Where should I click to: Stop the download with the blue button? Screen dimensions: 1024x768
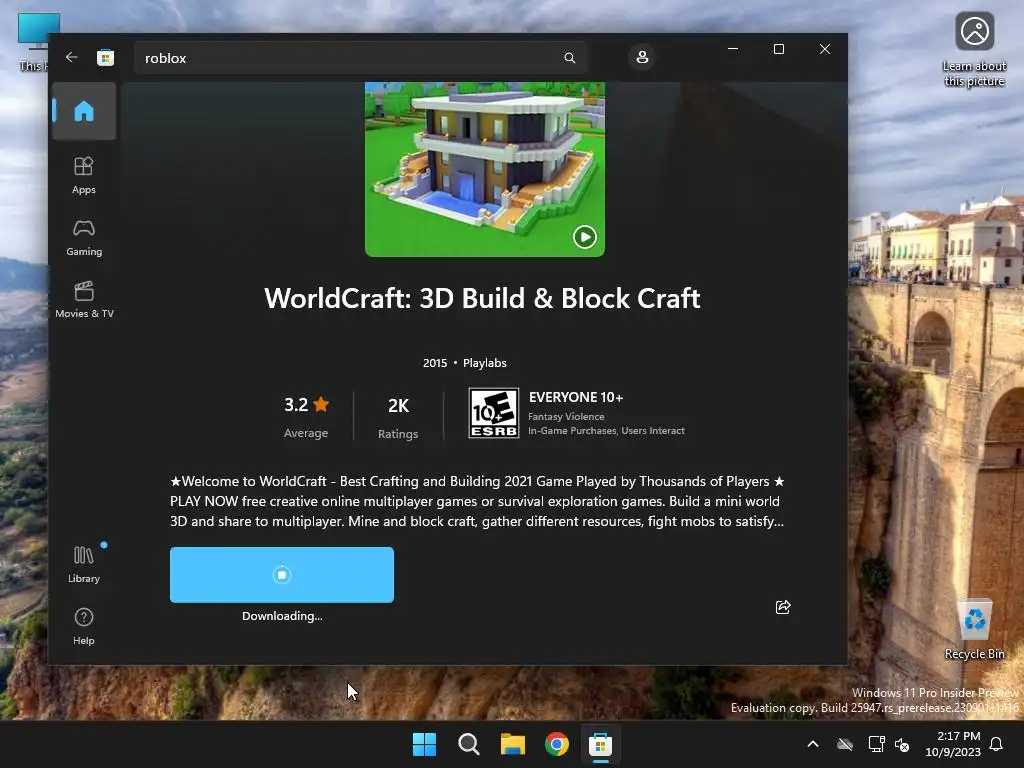[x=281, y=575]
